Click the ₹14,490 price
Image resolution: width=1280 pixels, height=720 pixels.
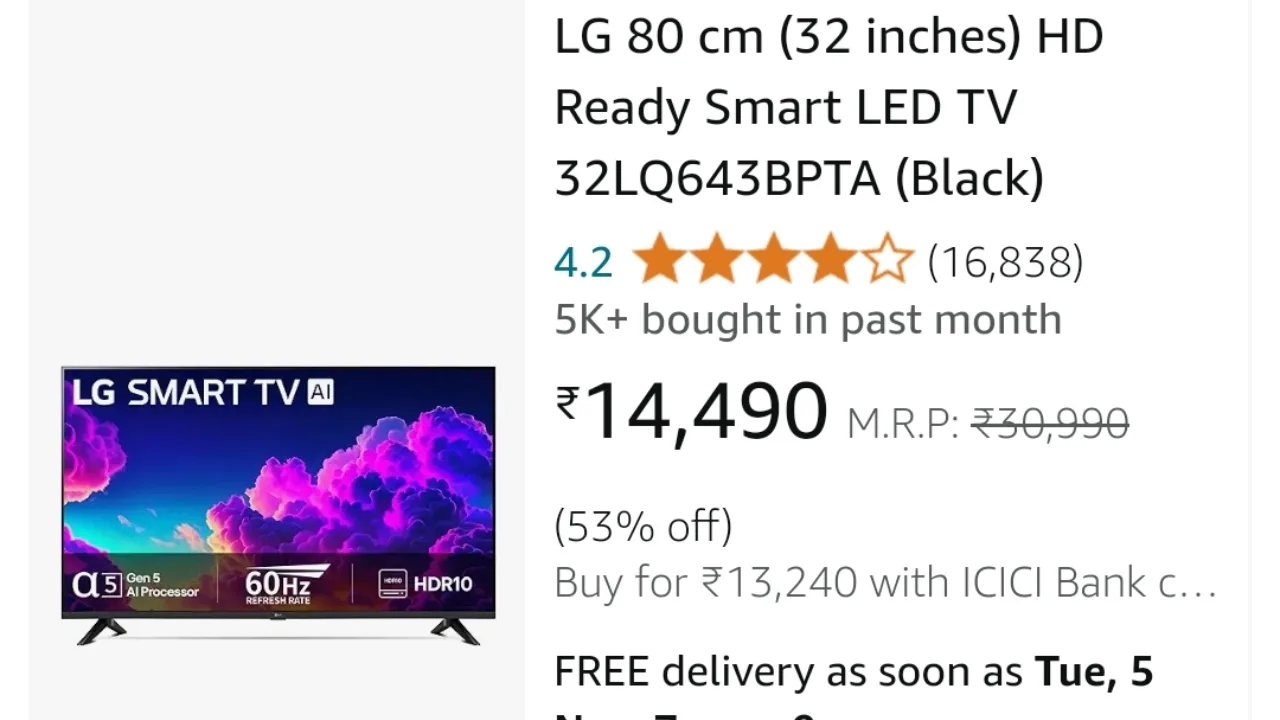[x=691, y=410]
